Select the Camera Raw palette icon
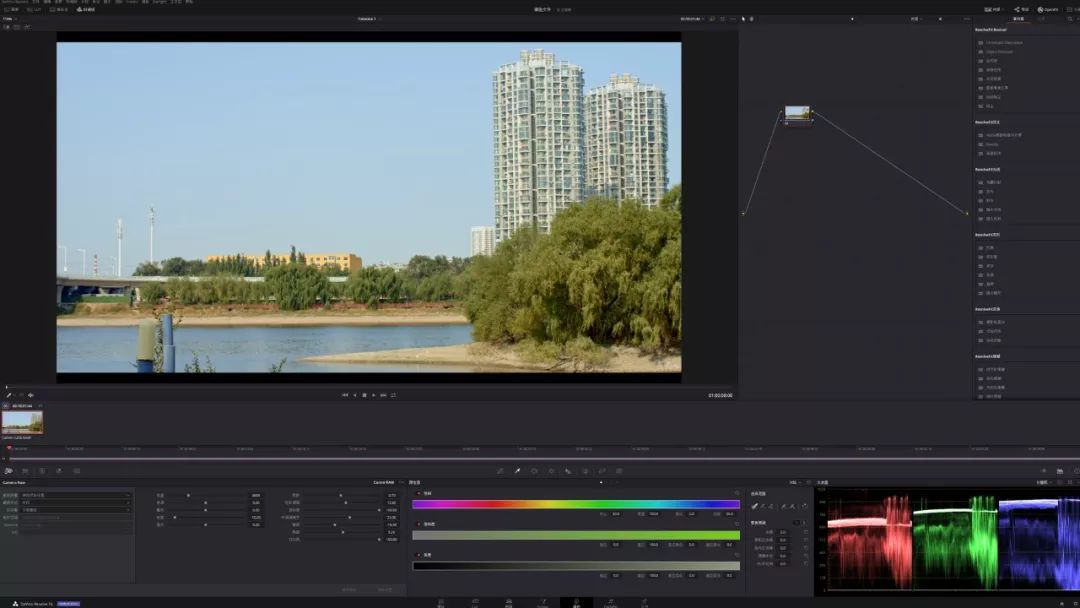Image resolution: width=1080 pixels, height=608 pixels. (8, 470)
